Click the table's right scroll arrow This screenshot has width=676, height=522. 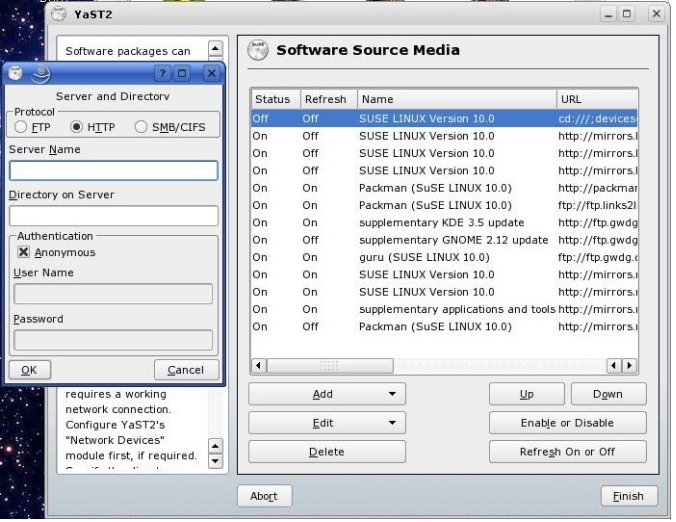coord(629,366)
